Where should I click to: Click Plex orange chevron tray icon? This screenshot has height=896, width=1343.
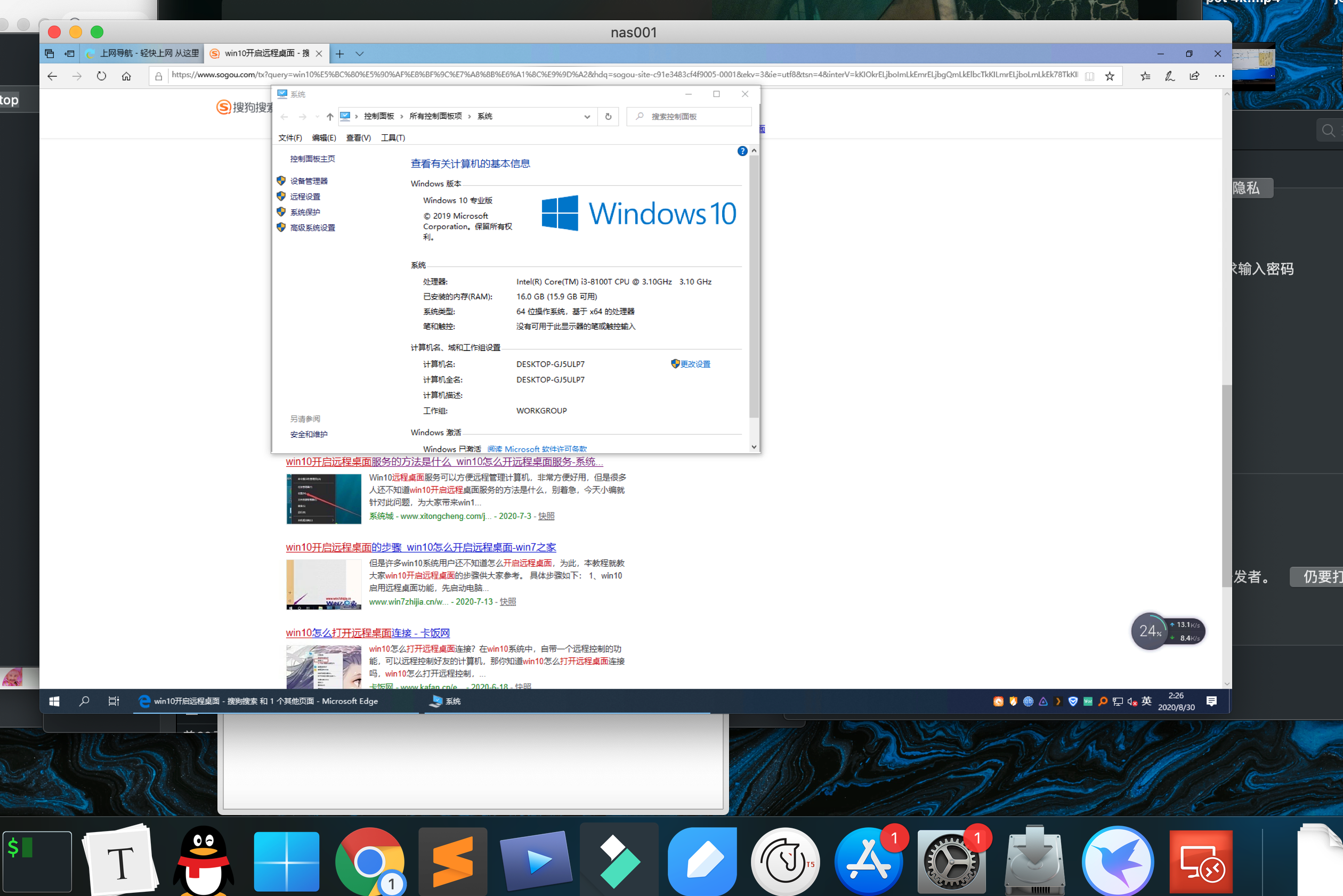click(1058, 701)
